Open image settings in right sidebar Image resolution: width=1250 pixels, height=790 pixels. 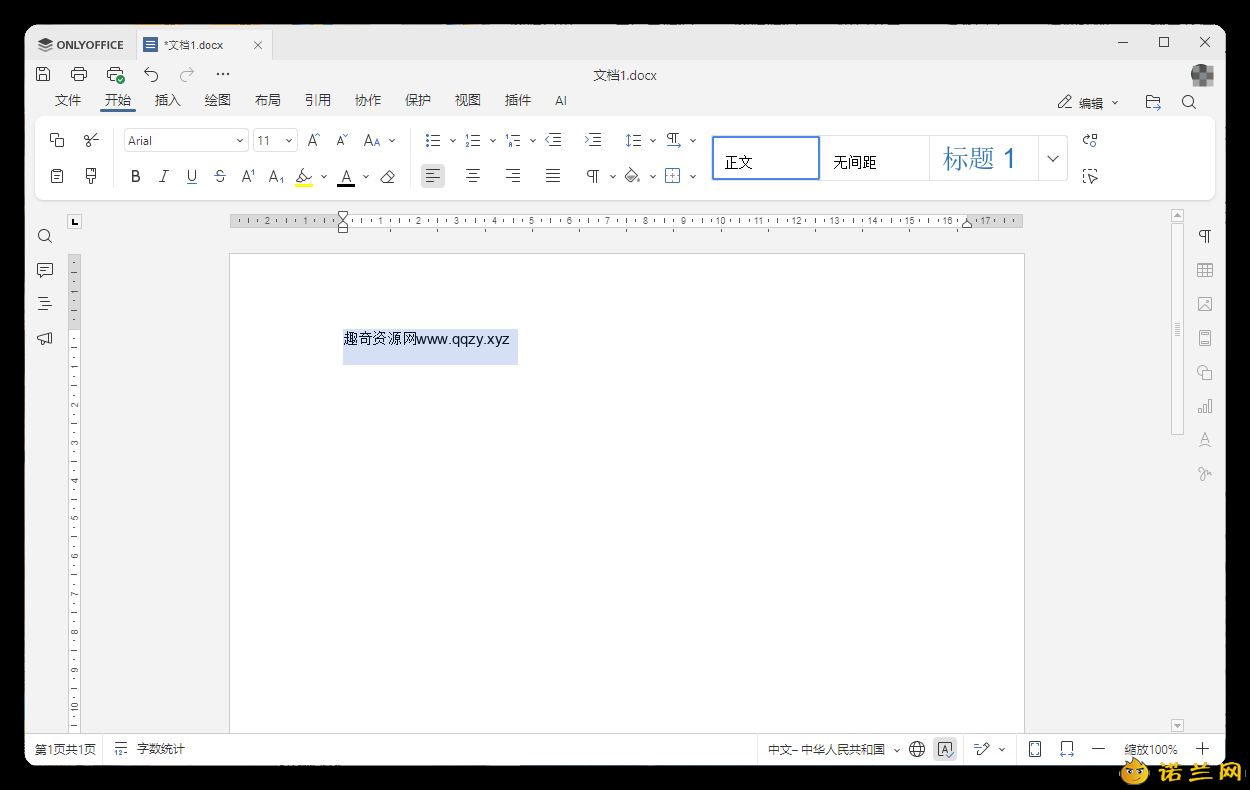[x=1205, y=304]
